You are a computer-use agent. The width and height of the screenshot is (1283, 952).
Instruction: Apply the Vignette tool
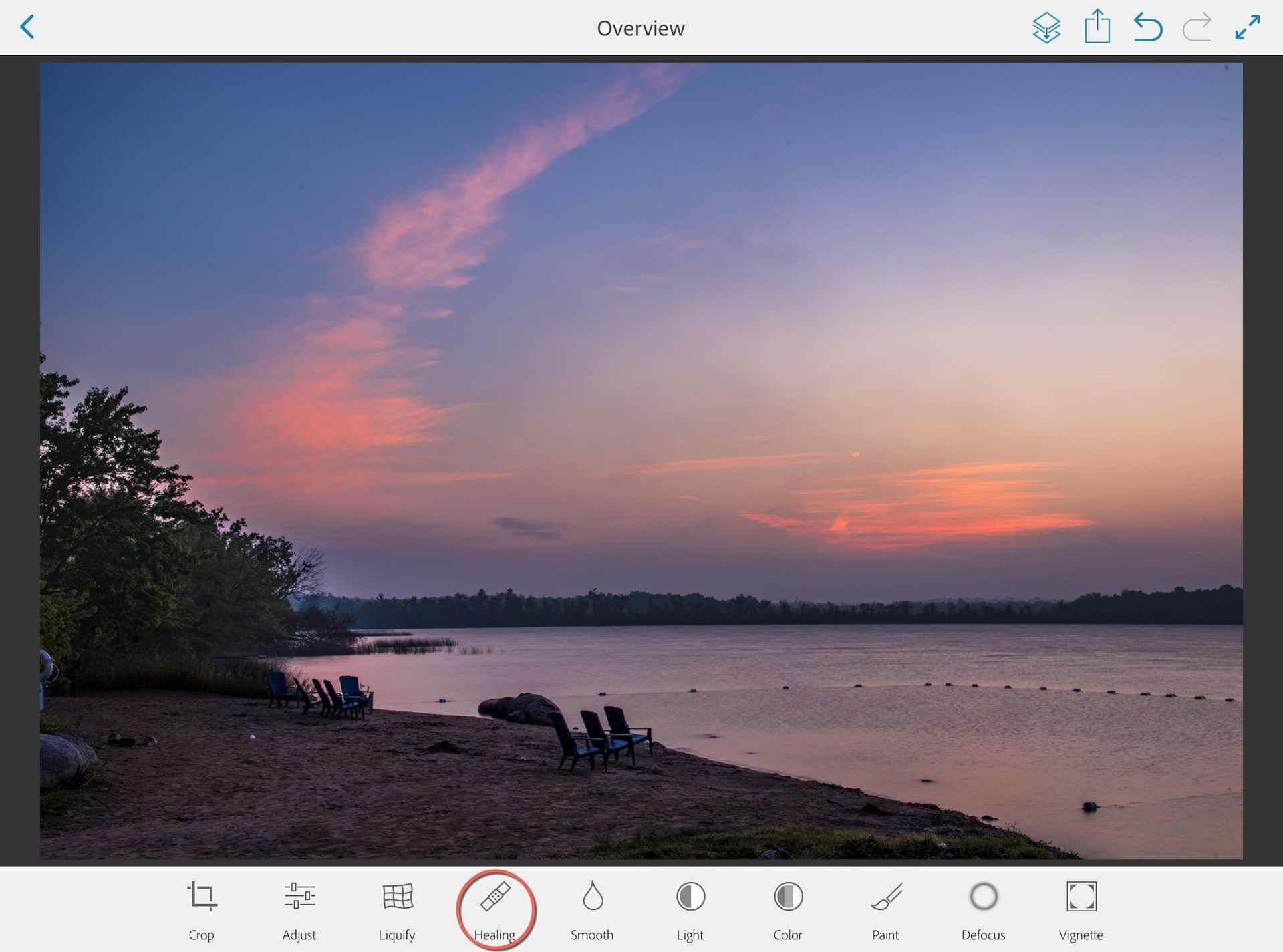pyautogui.click(x=1081, y=911)
